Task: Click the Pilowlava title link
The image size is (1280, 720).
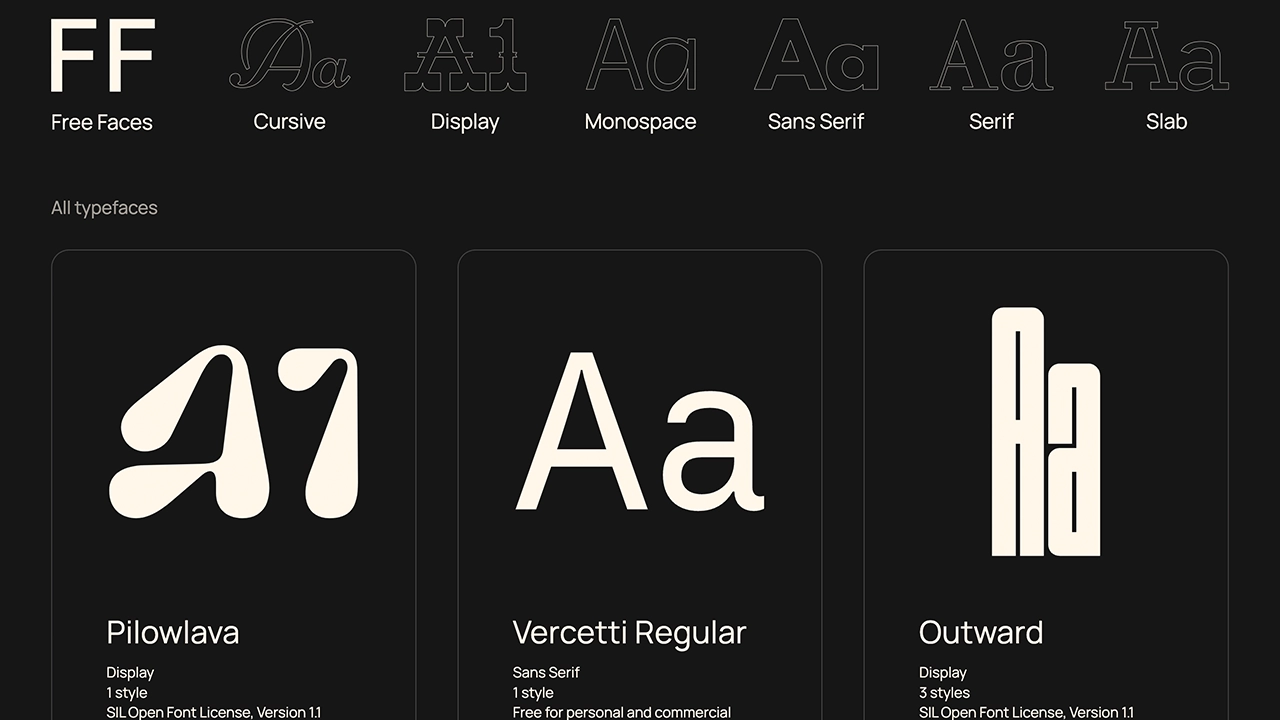Action: (173, 632)
